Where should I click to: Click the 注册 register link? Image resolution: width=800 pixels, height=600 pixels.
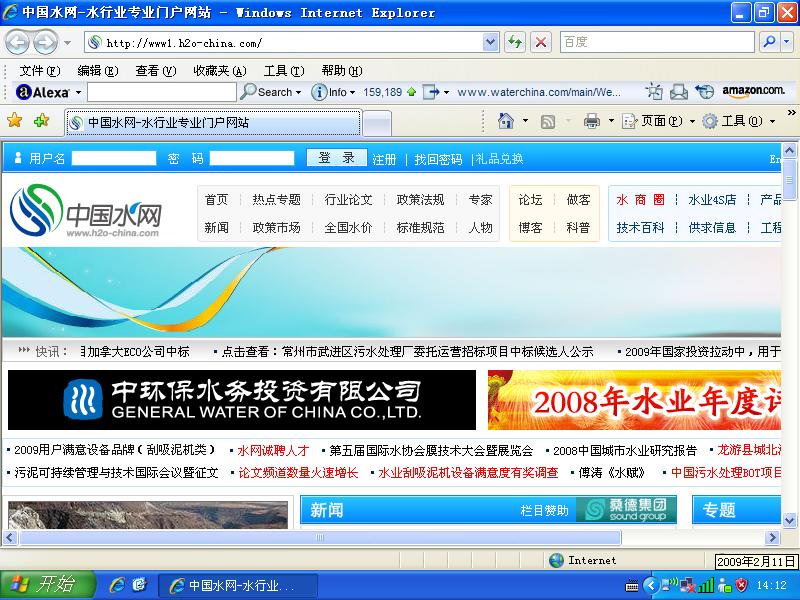tap(384, 160)
